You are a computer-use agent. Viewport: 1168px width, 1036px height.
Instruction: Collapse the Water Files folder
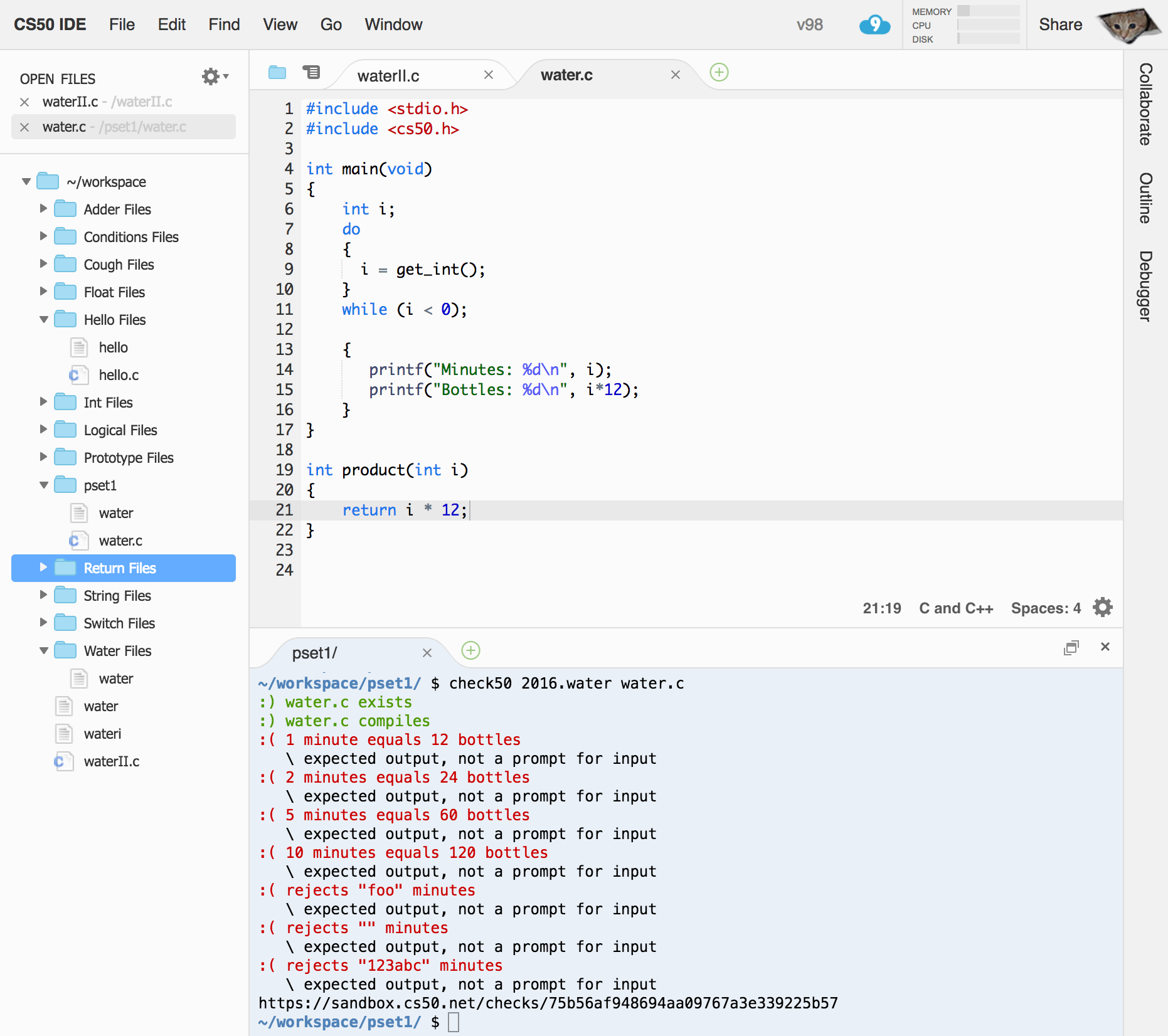43,651
